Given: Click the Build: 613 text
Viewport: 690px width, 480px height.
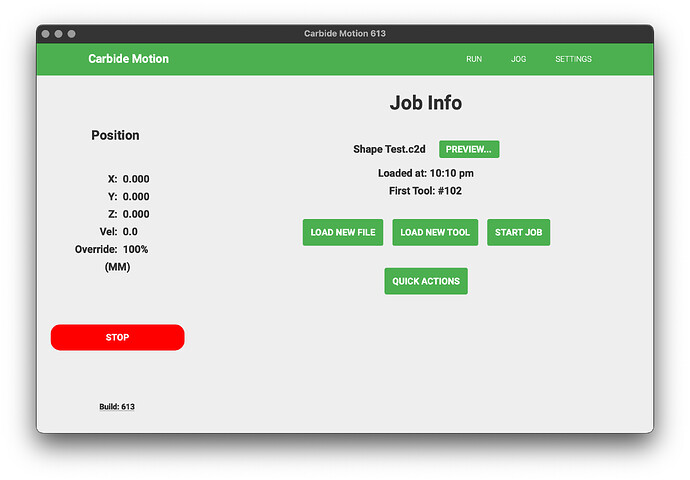Looking at the screenshot, I should [x=117, y=407].
